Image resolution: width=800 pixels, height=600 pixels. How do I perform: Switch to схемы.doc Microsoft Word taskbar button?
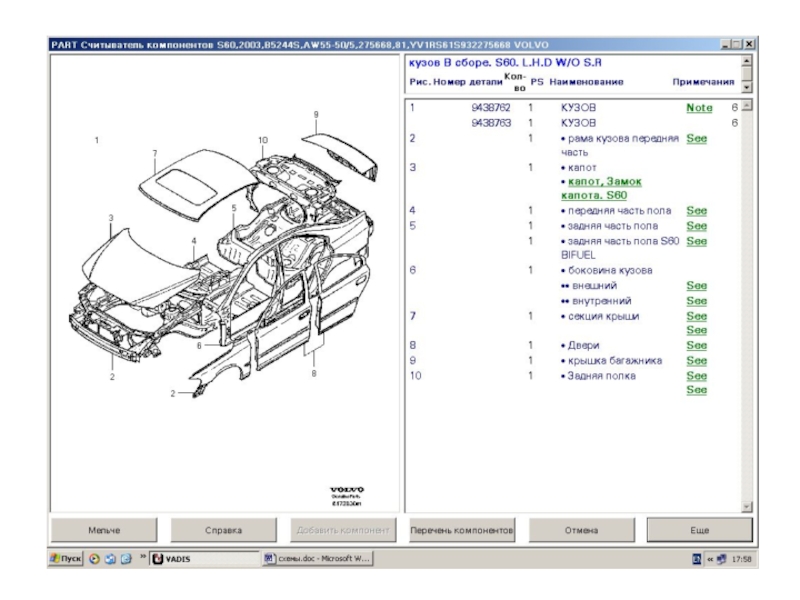coord(318,559)
